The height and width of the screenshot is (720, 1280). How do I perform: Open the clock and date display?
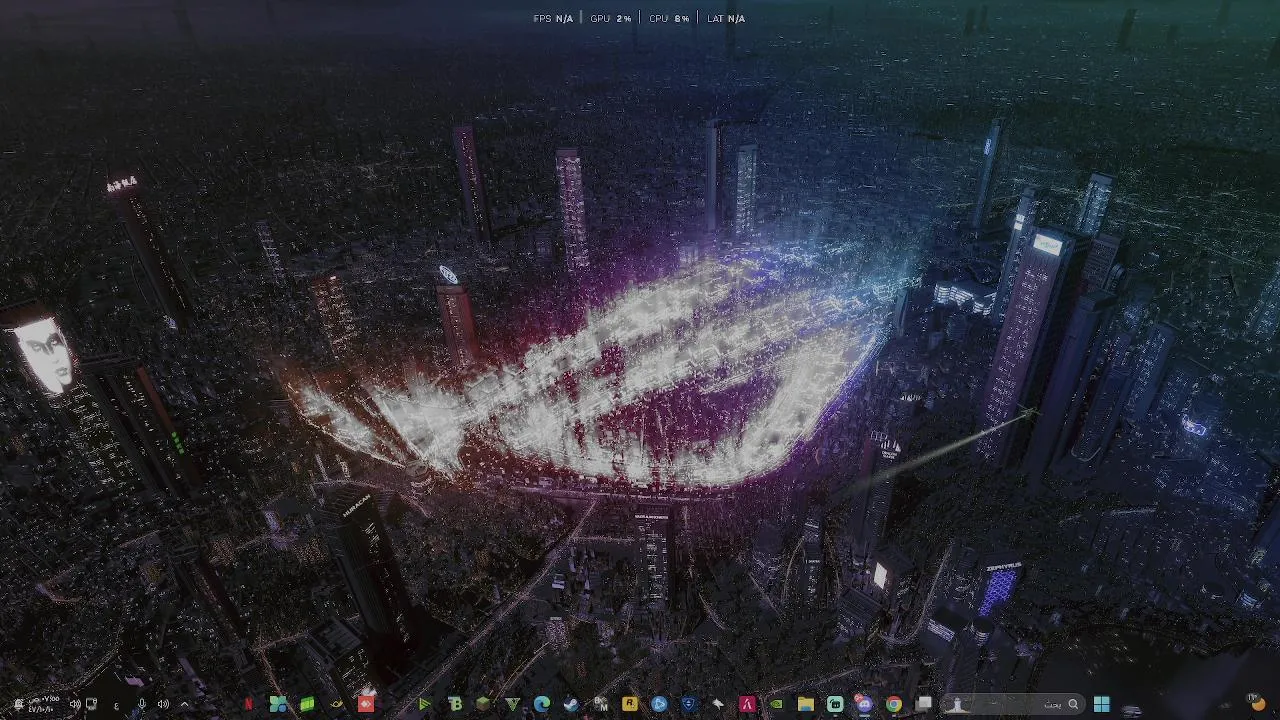tap(43, 704)
